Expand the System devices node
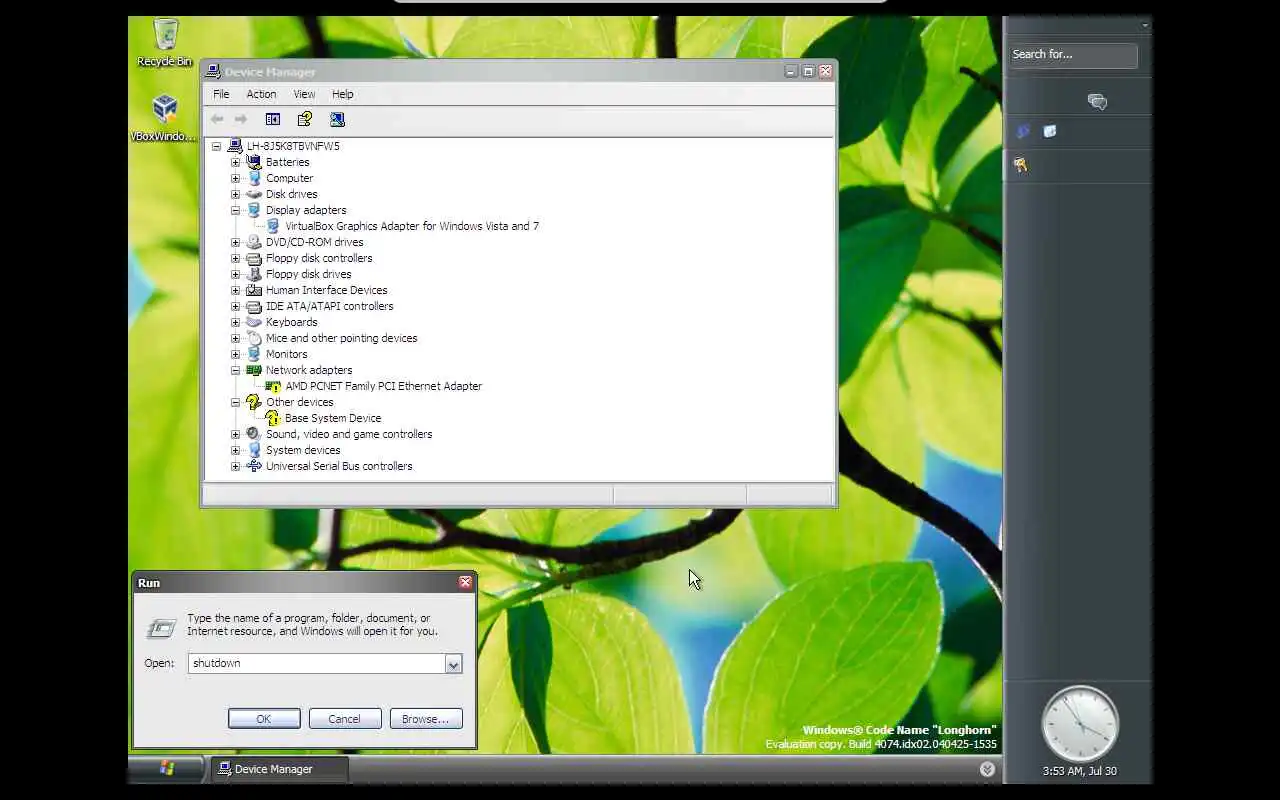The width and height of the screenshot is (1280, 800). (235, 450)
